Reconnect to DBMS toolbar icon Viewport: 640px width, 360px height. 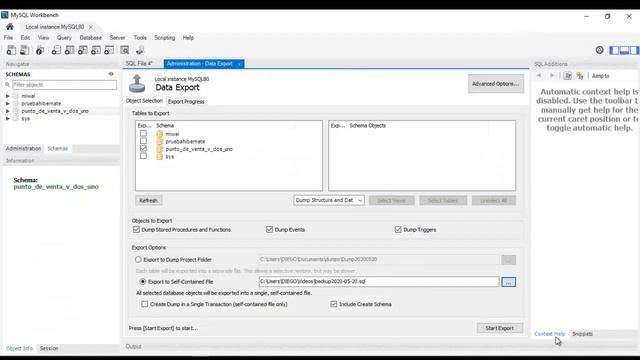pos(140,50)
